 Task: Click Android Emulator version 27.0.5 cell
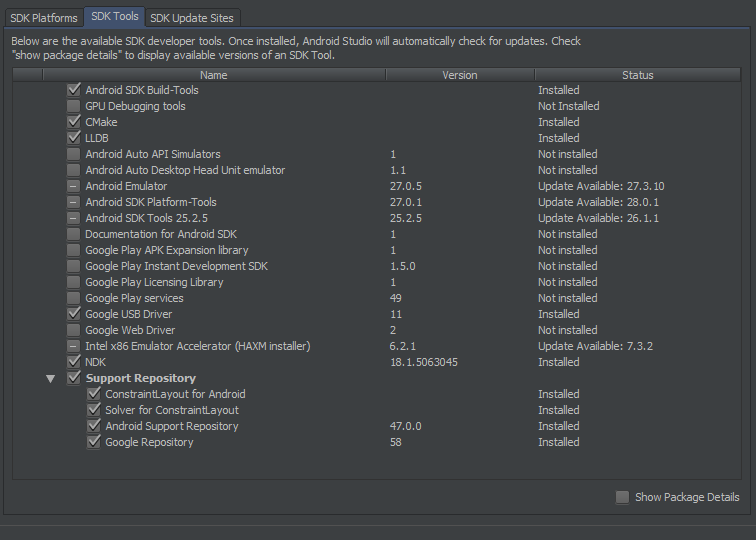(405, 186)
